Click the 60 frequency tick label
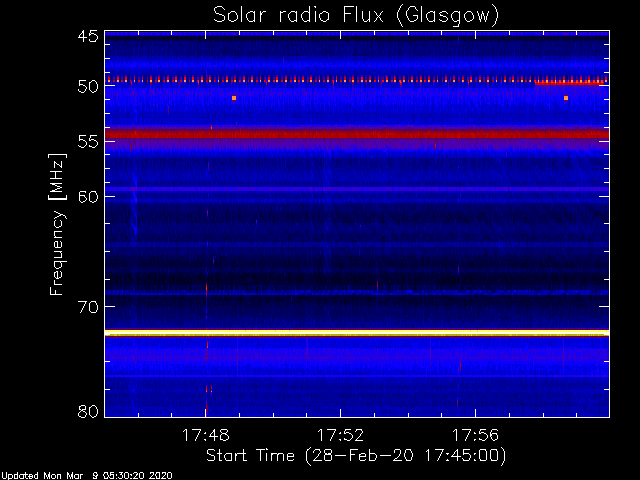Viewport: 640px width, 480px height. [x=88, y=197]
